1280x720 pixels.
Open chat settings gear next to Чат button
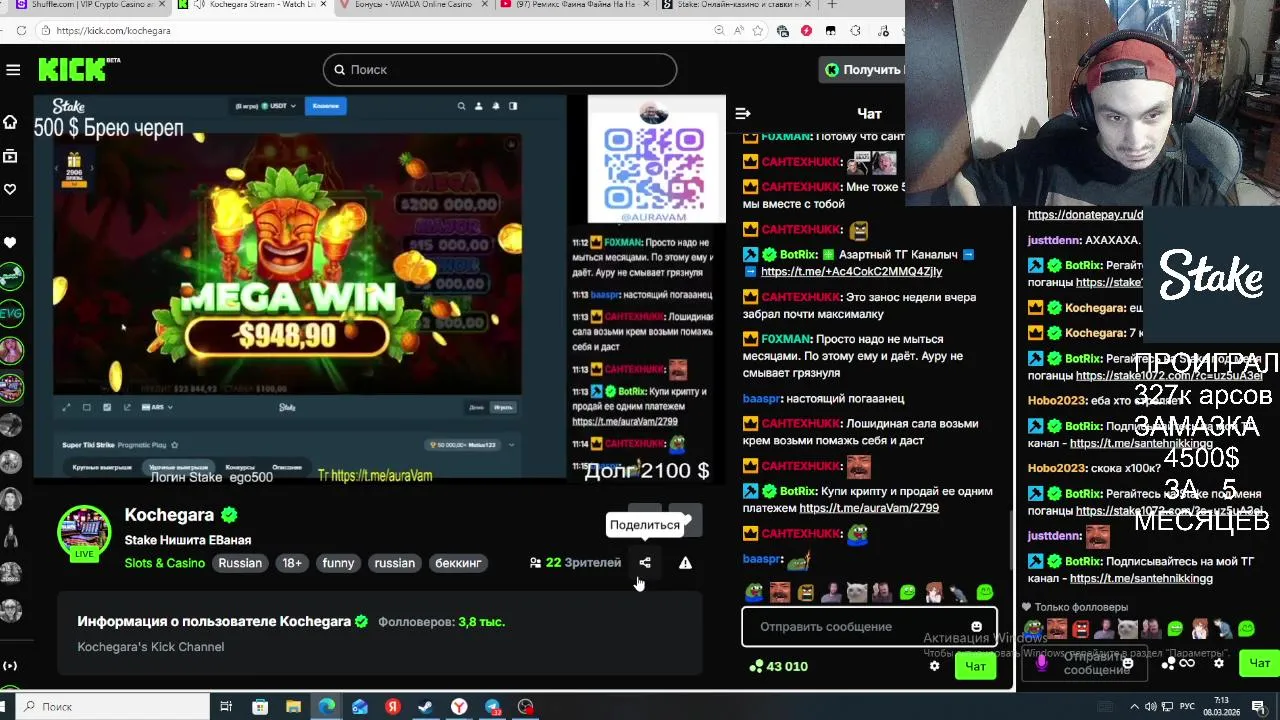pos(935,666)
